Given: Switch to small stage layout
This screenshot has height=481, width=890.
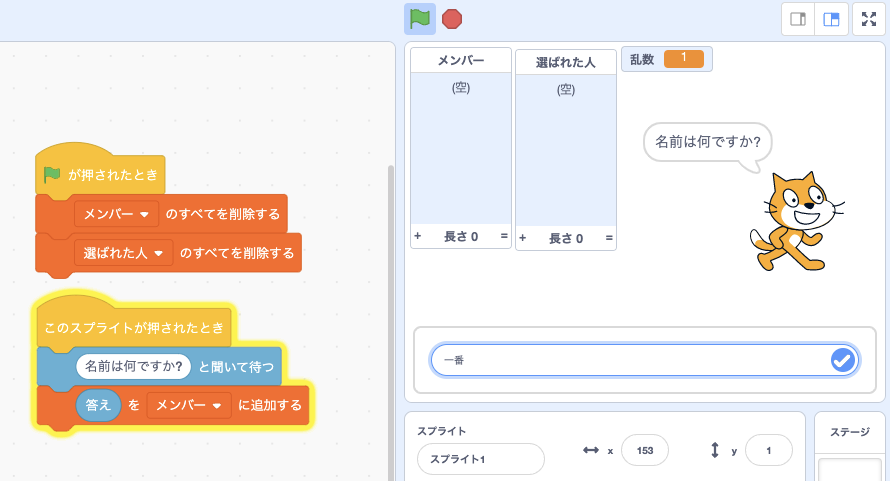Looking at the screenshot, I should 798,19.
